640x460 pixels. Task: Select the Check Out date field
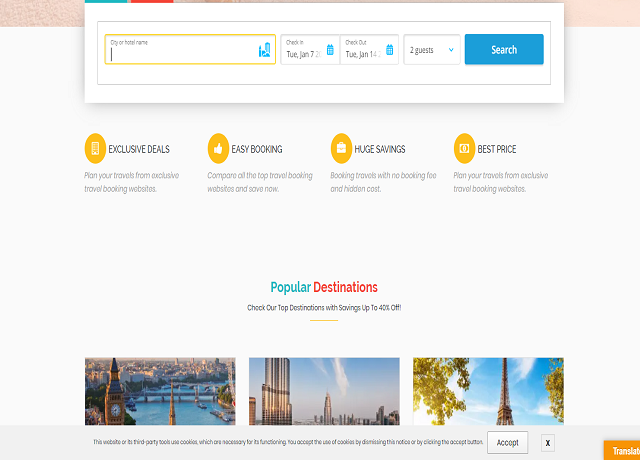363,54
